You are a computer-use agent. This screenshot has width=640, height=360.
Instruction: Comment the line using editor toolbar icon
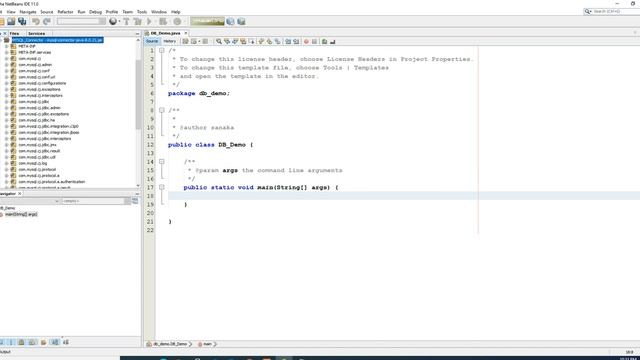click(x=324, y=41)
